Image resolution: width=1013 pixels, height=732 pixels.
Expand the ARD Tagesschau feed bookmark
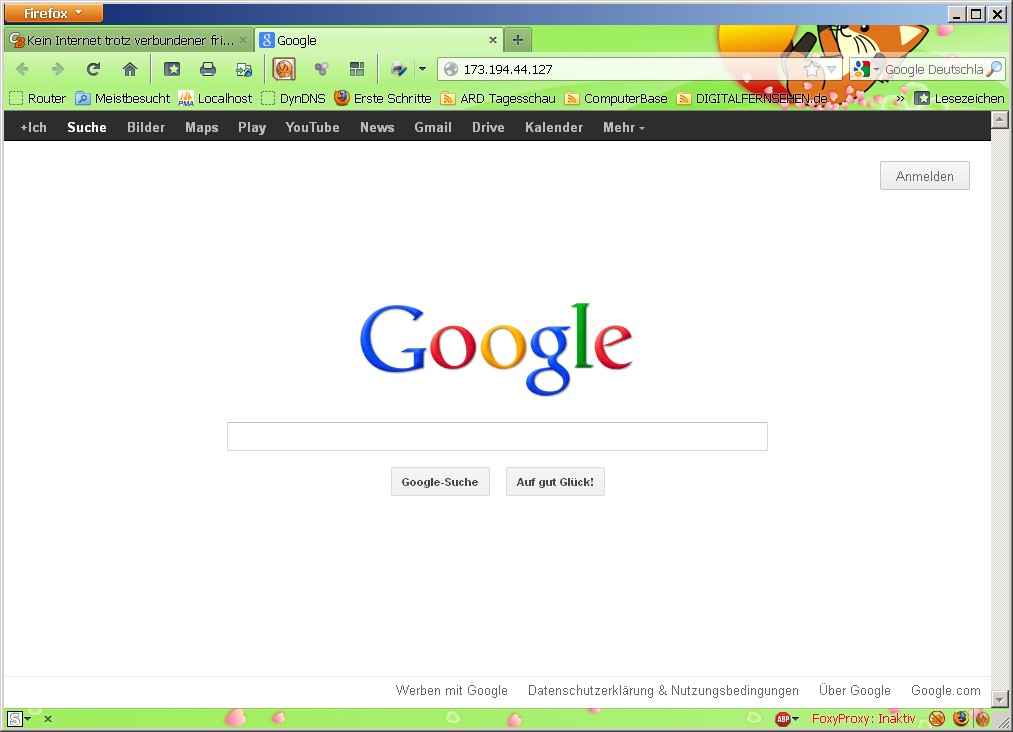click(x=498, y=98)
